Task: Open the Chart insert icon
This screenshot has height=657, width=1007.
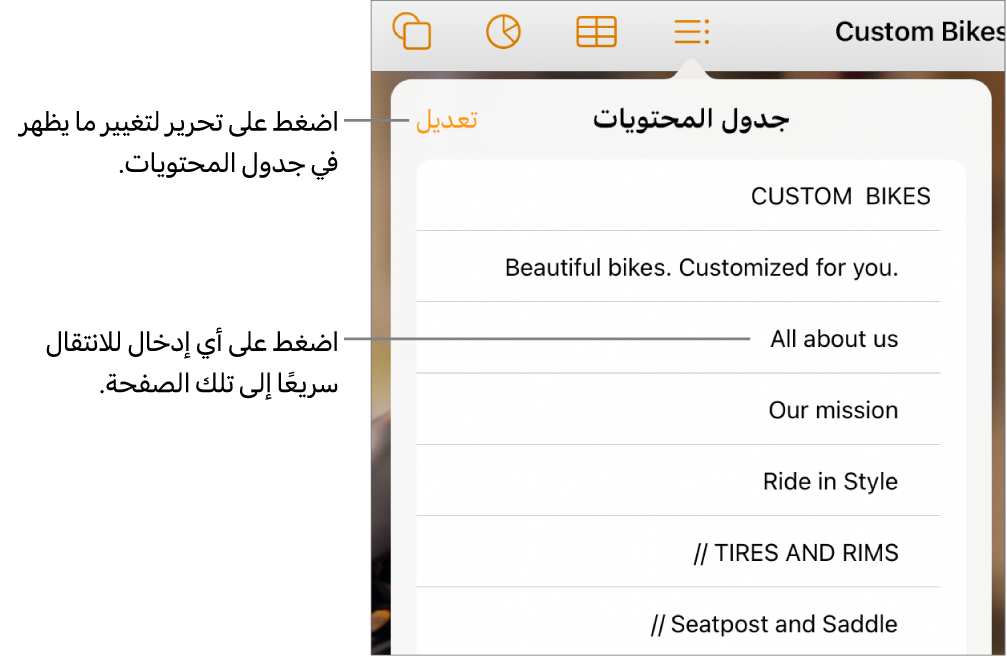Action: tap(504, 31)
